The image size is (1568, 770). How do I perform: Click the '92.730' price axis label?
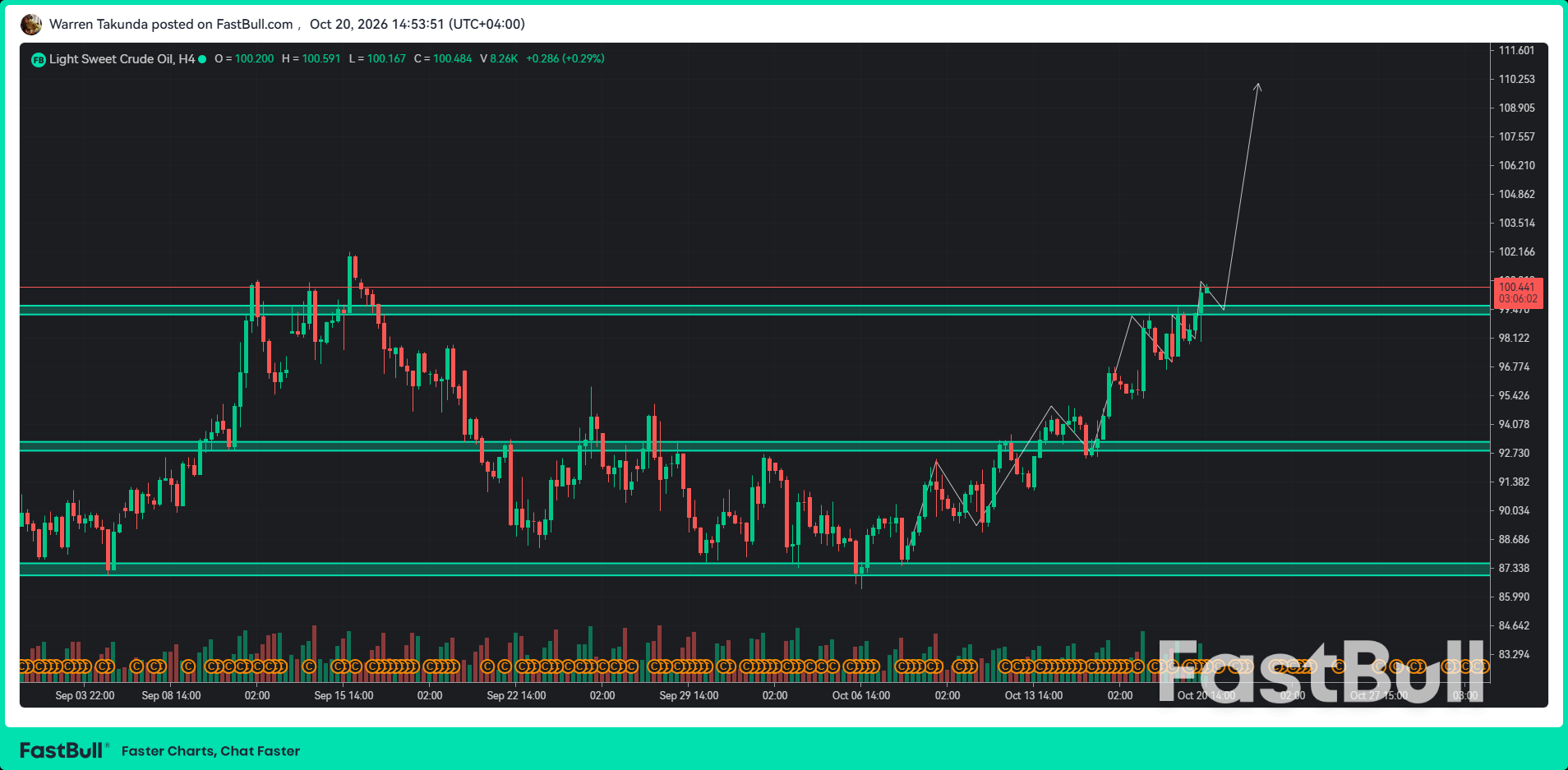click(x=1514, y=454)
